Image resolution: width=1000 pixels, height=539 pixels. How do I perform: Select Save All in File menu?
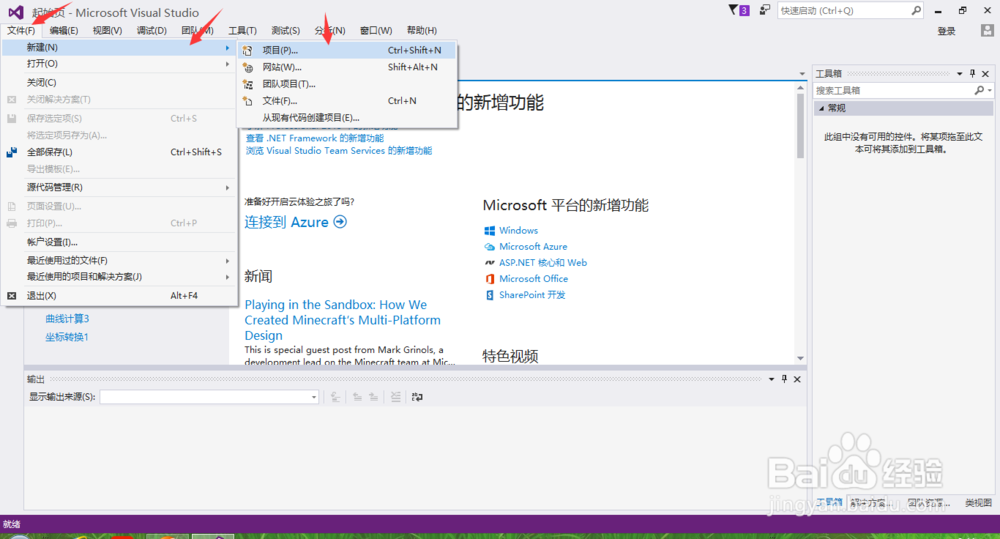pyautogui.click(x=119, y=152)
